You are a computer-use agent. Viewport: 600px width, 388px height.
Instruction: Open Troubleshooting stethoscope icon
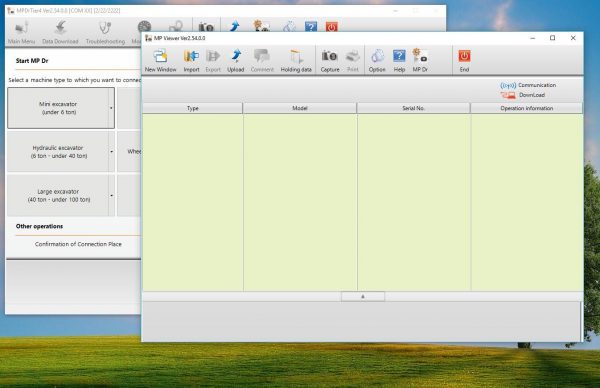[x=105, y=33]
